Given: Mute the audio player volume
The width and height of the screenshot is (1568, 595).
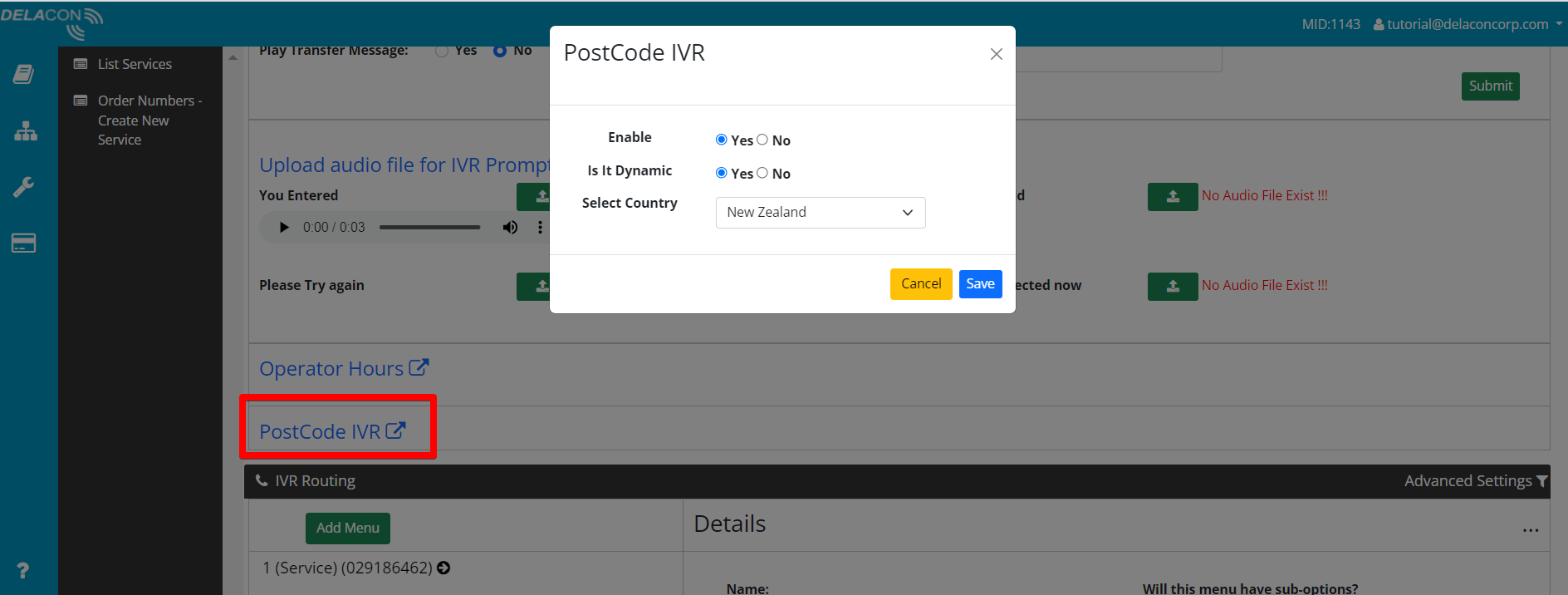Looking at the screenshot, I should [x=510, y=227].
